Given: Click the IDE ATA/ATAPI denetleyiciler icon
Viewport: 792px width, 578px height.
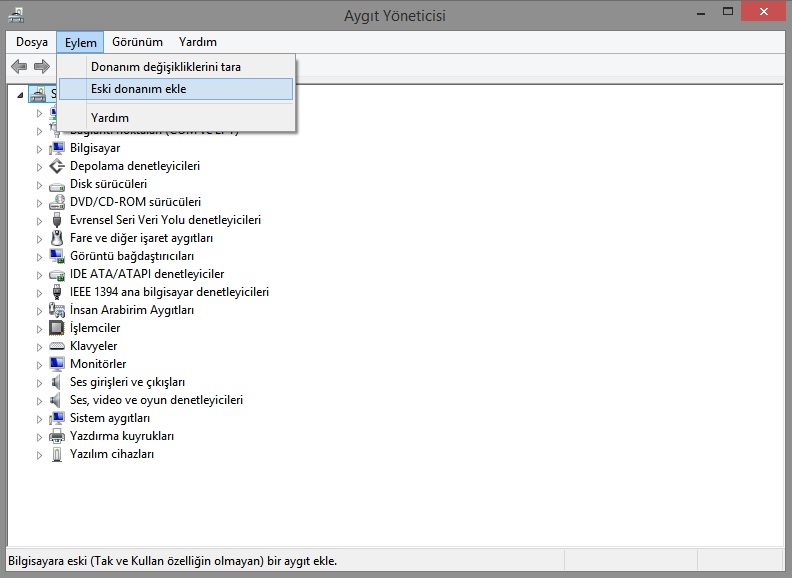Looking at the screenshot, I should click(57, 274).
